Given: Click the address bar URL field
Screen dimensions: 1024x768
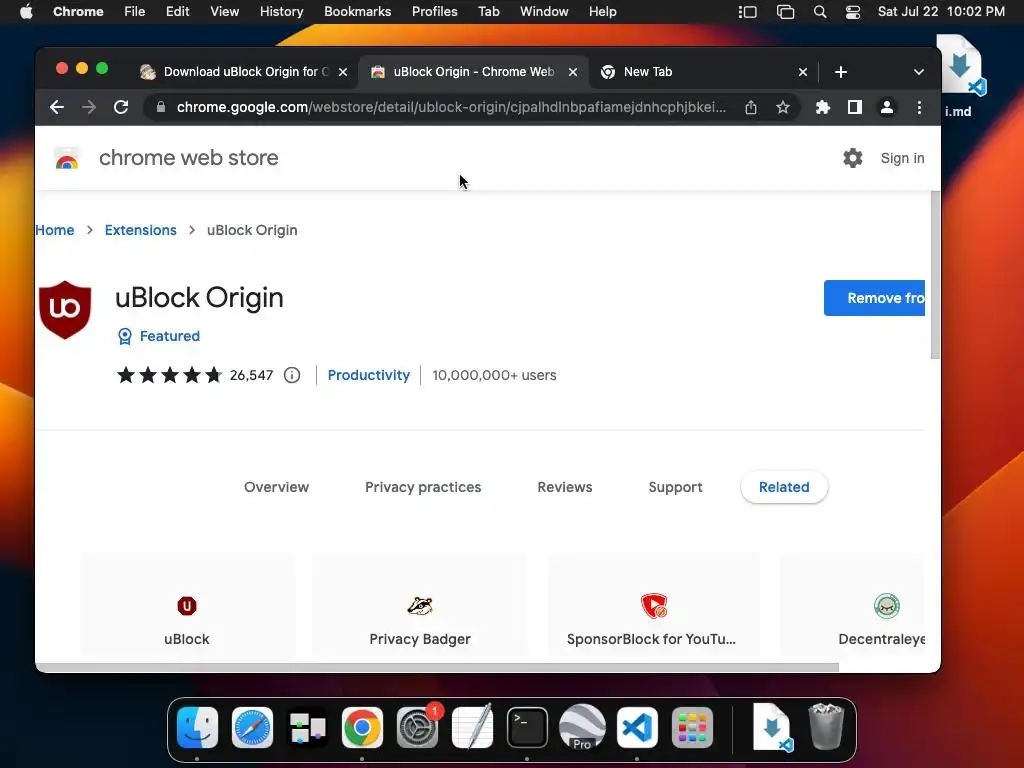Looking at the screenshot, I should point(451,107).
